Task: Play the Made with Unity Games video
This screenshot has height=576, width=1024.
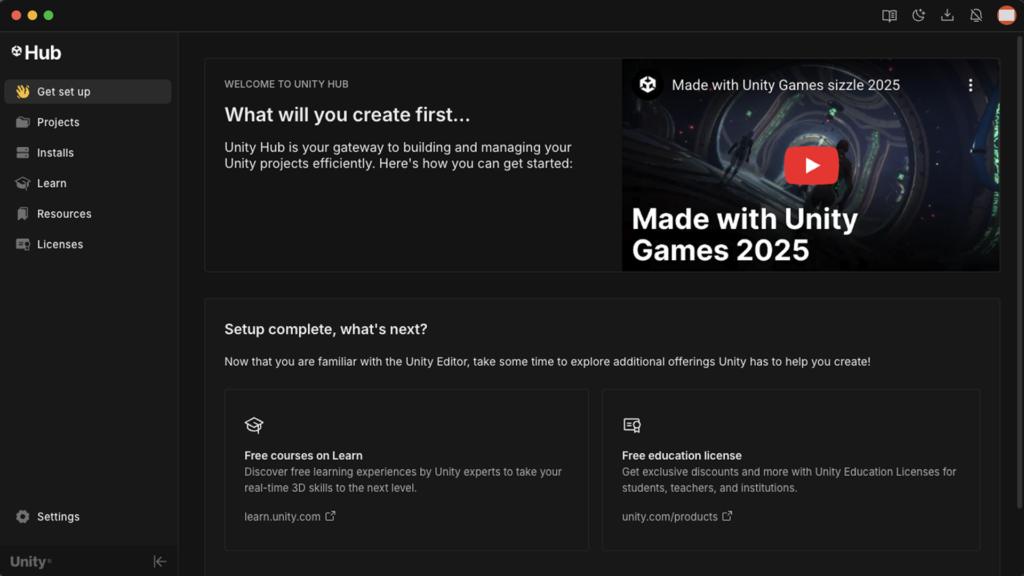Action: [811, 166]
